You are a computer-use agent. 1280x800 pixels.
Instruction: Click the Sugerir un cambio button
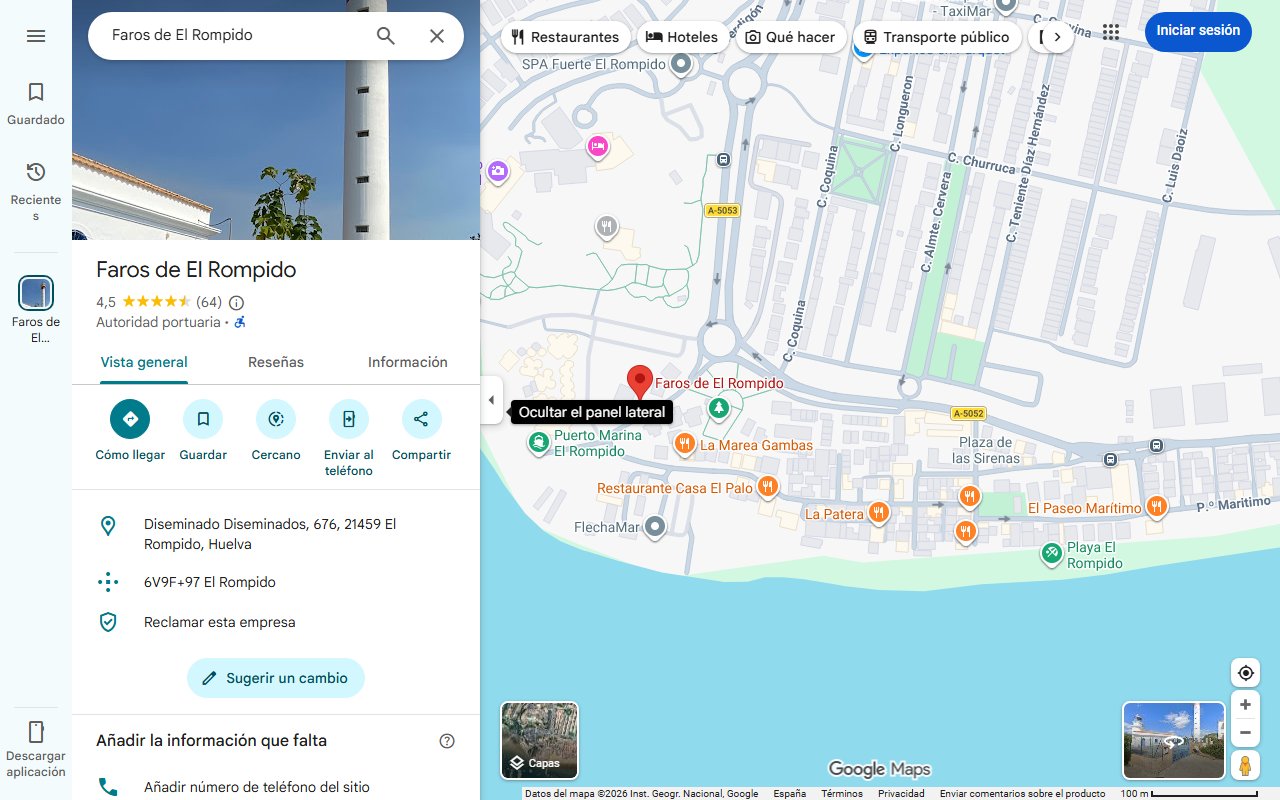click(x=275, y=678)
